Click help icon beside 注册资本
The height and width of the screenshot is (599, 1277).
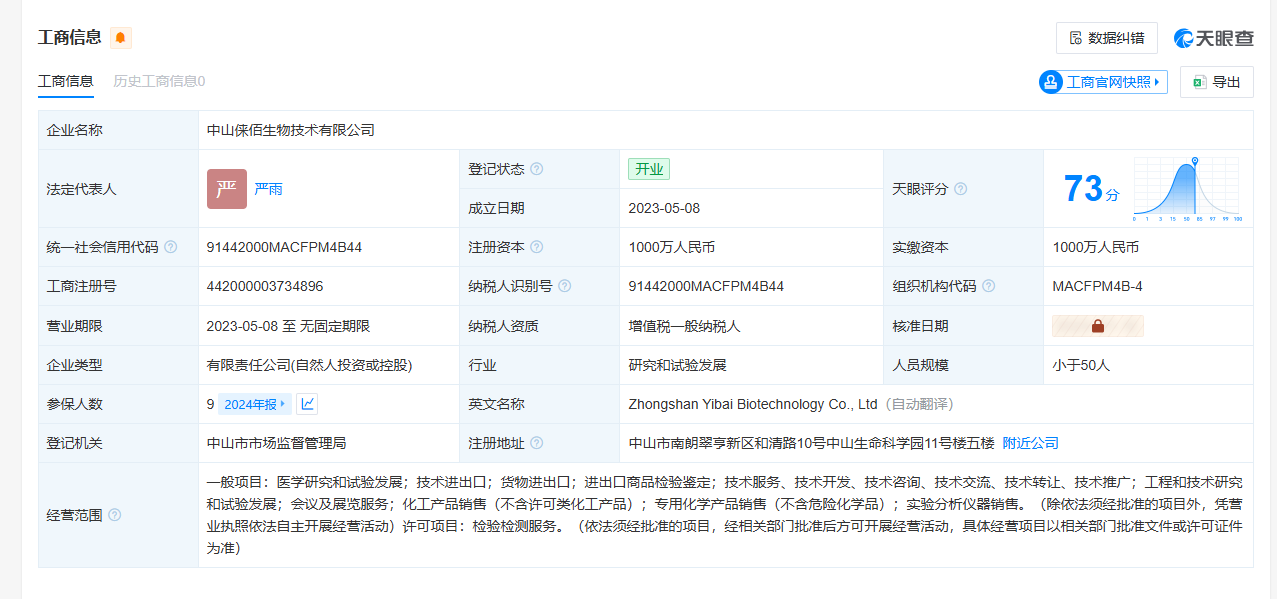(x=537, y=247)
